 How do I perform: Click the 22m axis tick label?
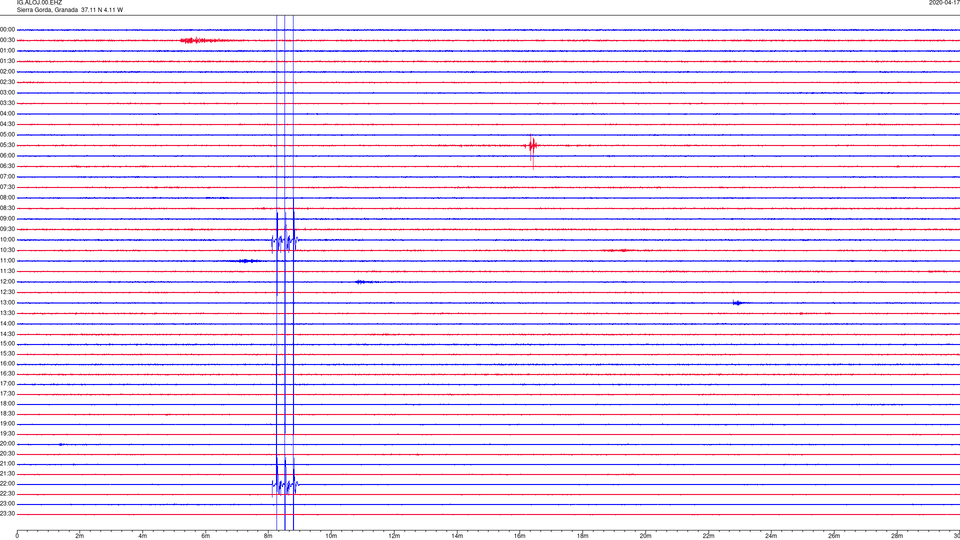[708, 536]
